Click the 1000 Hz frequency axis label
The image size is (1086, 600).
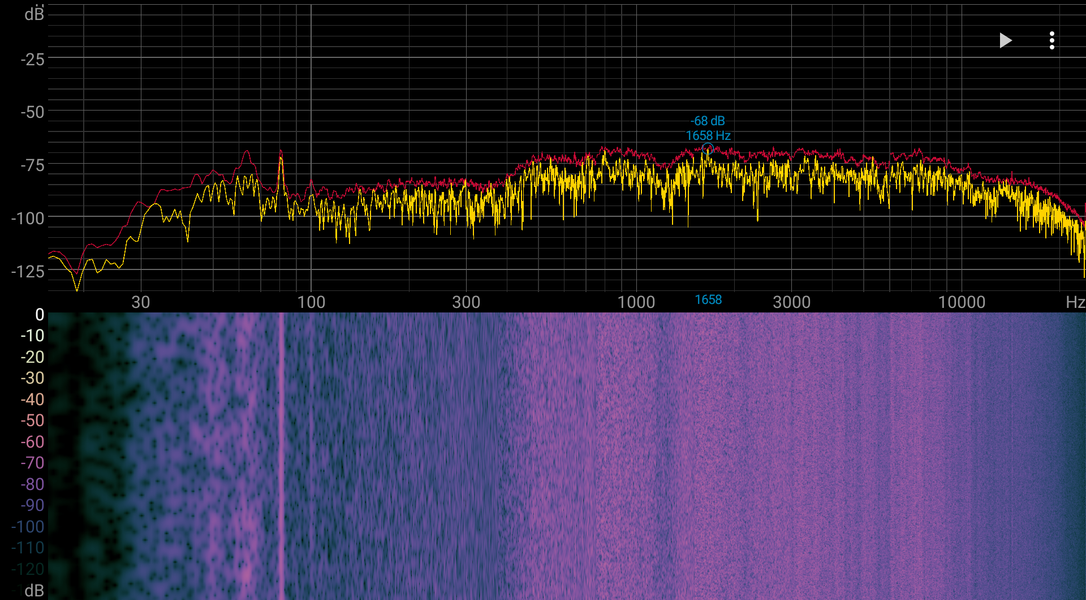[x=636, y=302]
